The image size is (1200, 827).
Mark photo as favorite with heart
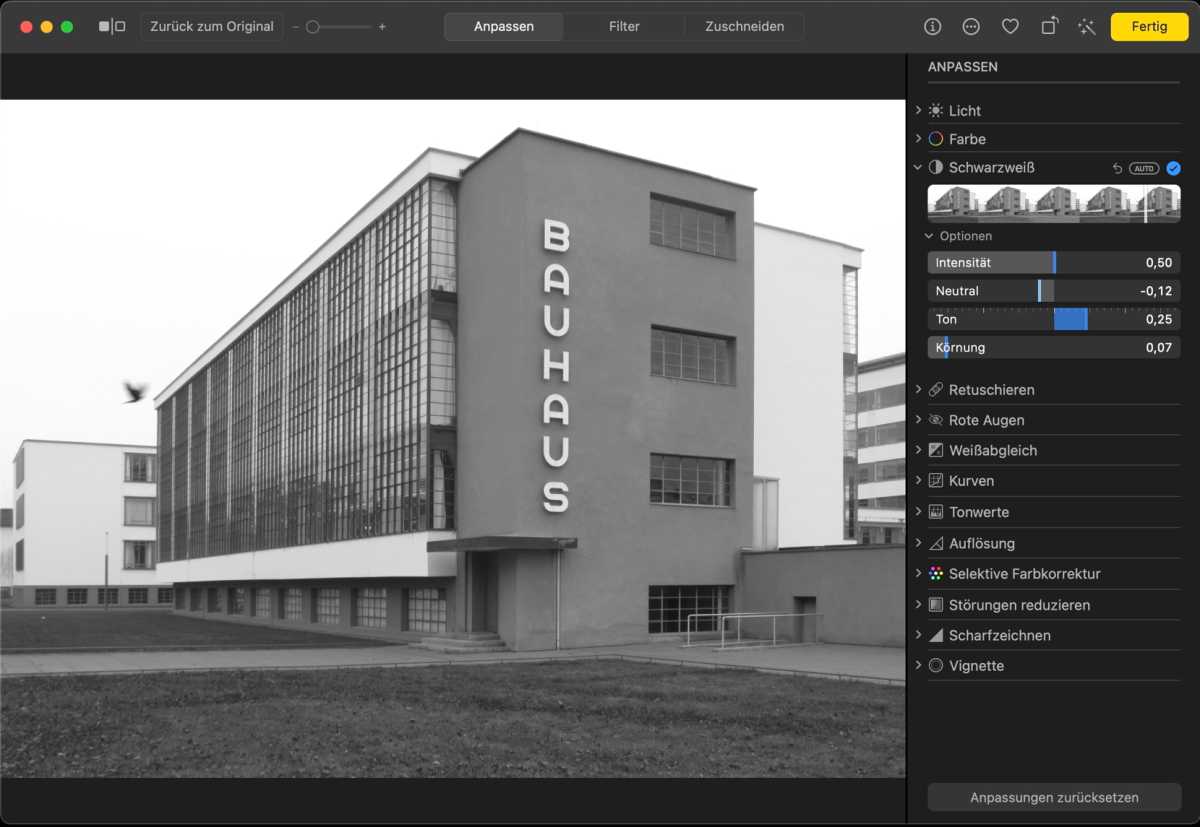pyautogui.click(x=1010, y=27)
